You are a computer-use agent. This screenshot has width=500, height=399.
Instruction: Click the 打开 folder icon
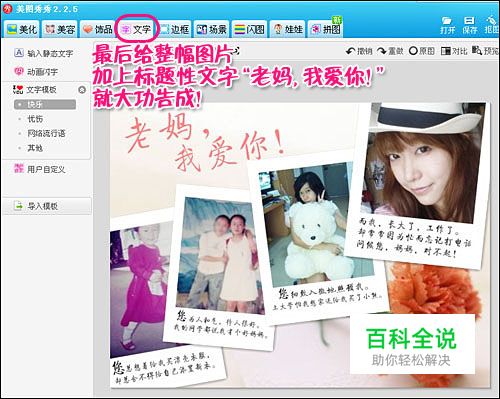click(447, 25)
